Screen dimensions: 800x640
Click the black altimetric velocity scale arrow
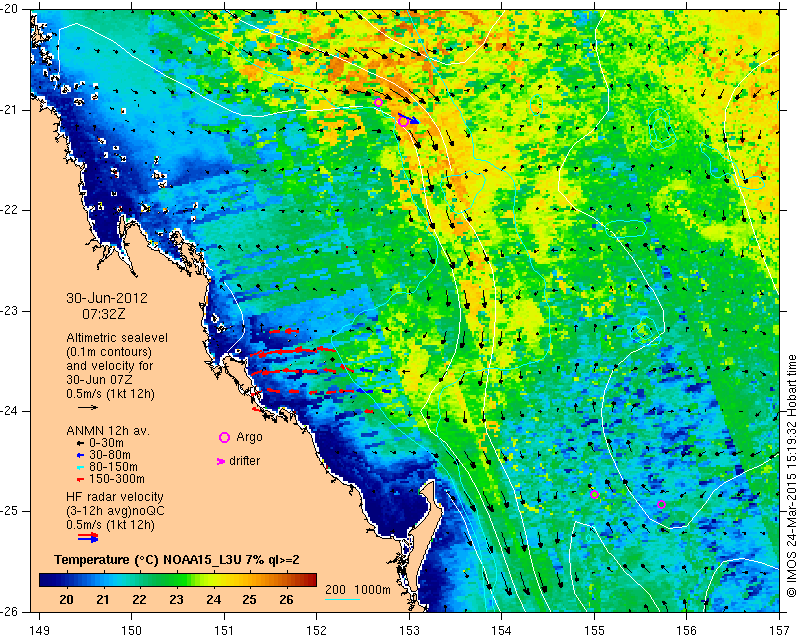tap(88, 407)
